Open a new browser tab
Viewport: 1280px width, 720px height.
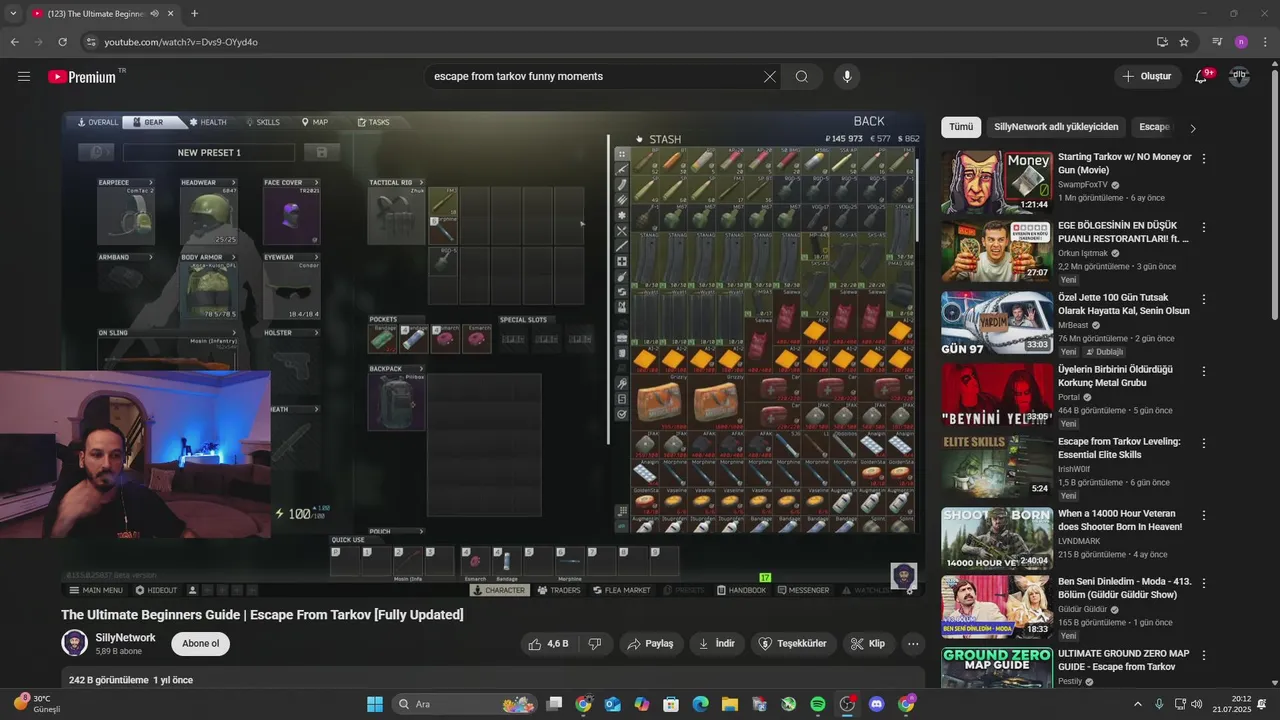[x=194, y=14]
